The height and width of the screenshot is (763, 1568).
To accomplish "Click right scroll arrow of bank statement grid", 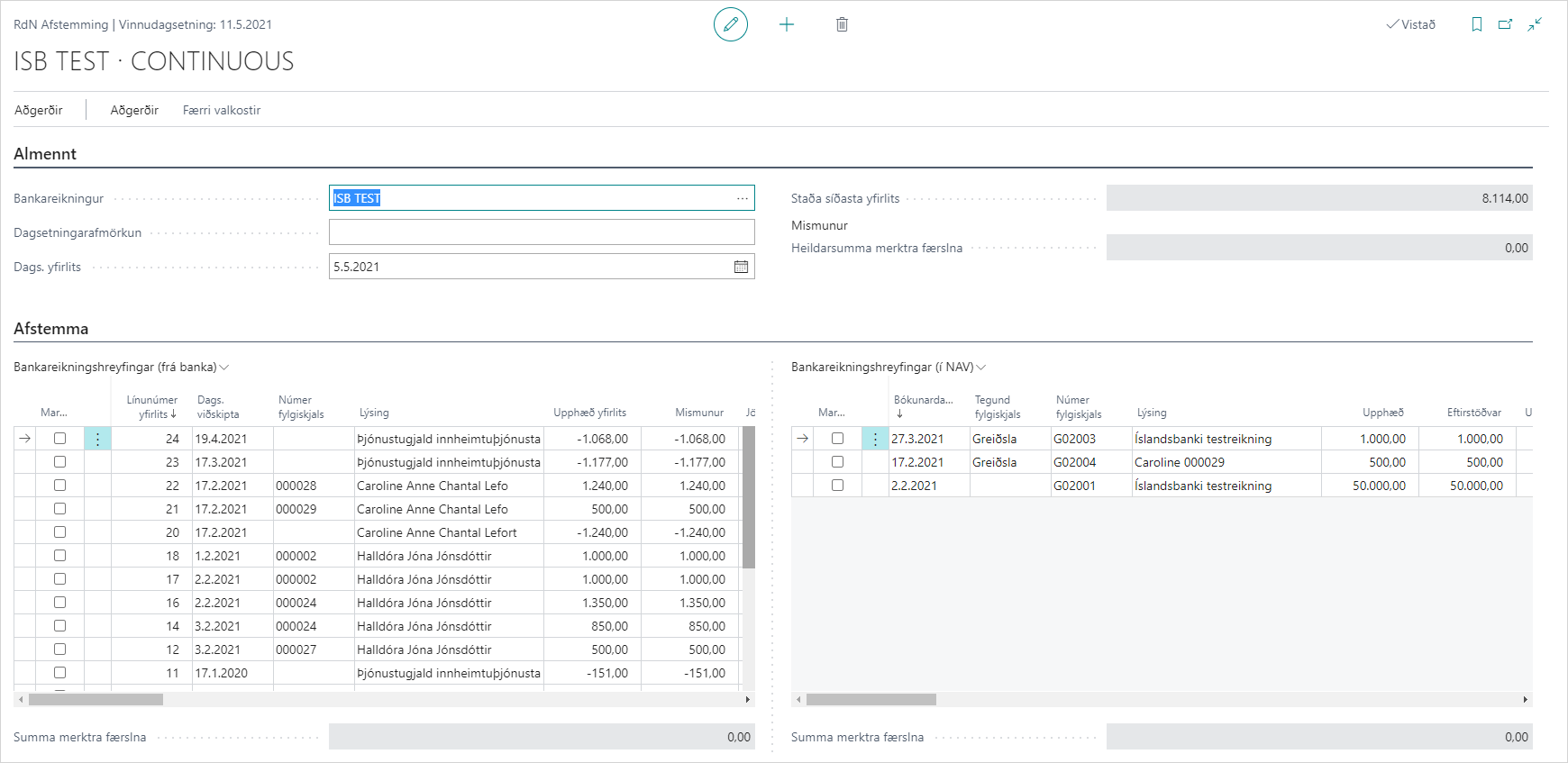I will tap(747, 699).
